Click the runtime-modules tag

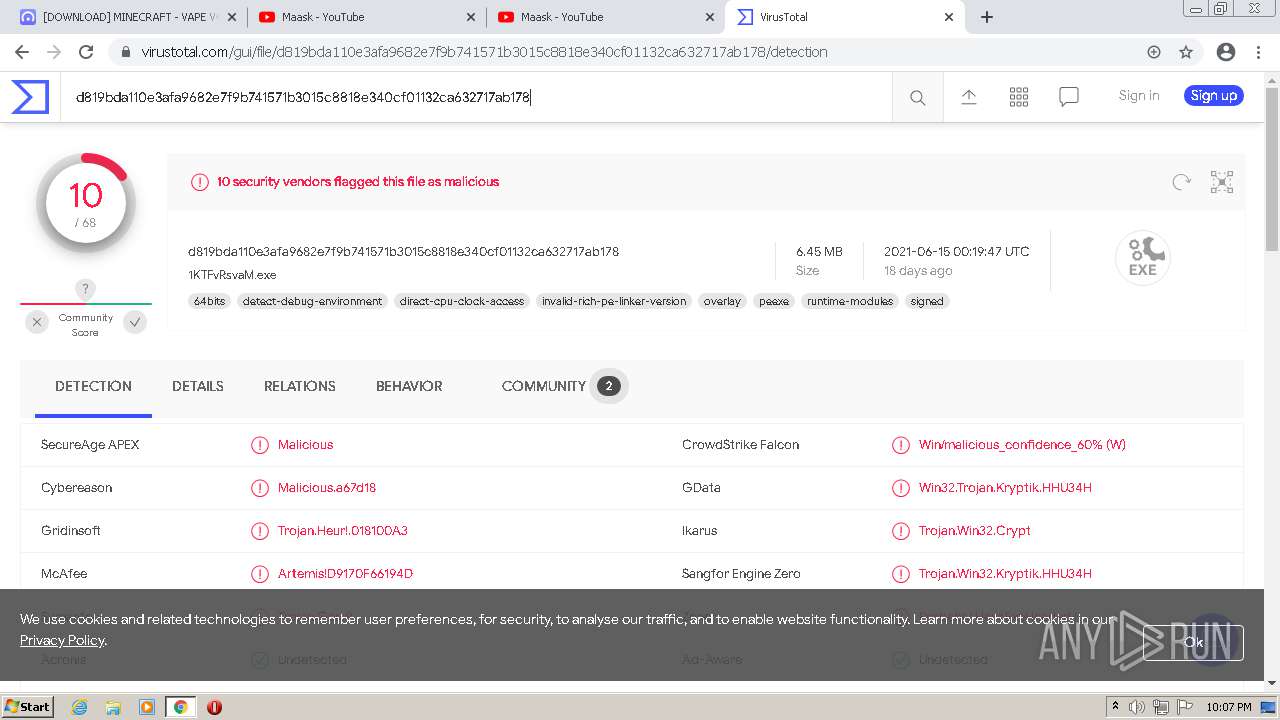click(850, 301)
